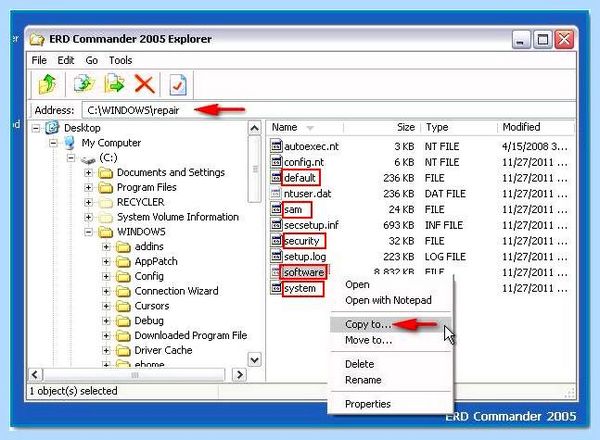Expand the System Volume Information node
600x440 pixels.
click(88, 217)
